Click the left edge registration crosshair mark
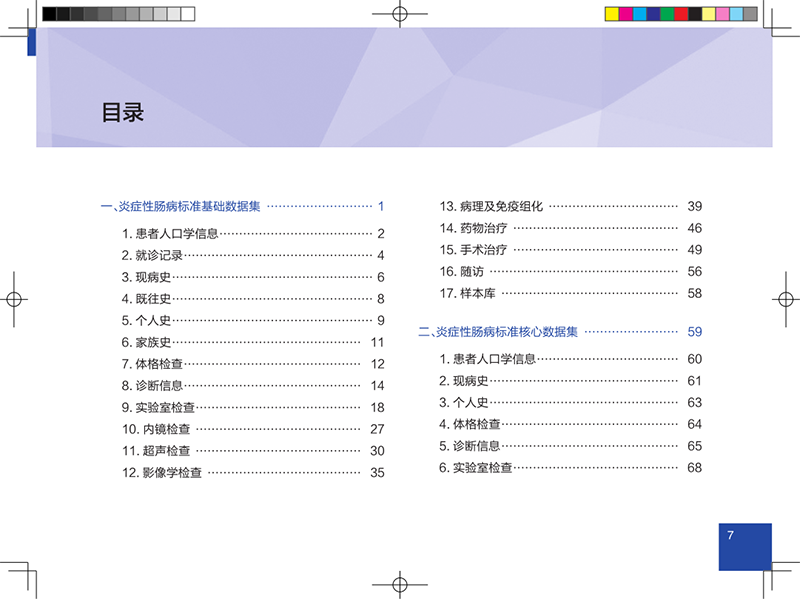 coord(14,299)
